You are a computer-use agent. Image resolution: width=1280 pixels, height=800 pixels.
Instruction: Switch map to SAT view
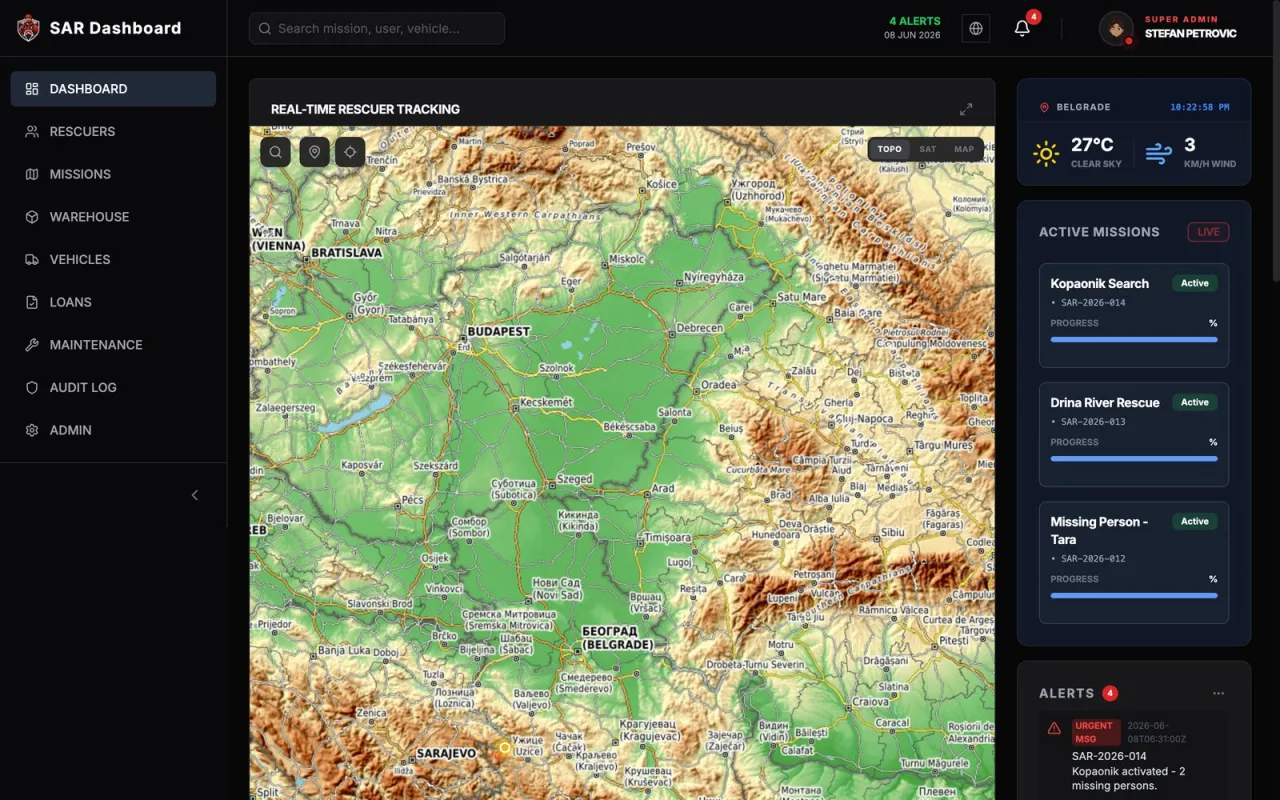click(x=928, y=149)
